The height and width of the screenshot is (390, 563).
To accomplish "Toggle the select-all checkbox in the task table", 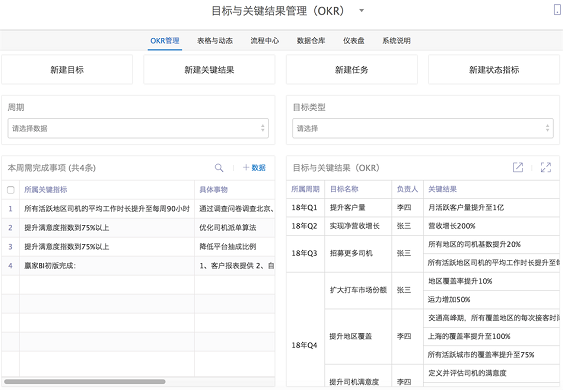I will click(x=11, y=190).
